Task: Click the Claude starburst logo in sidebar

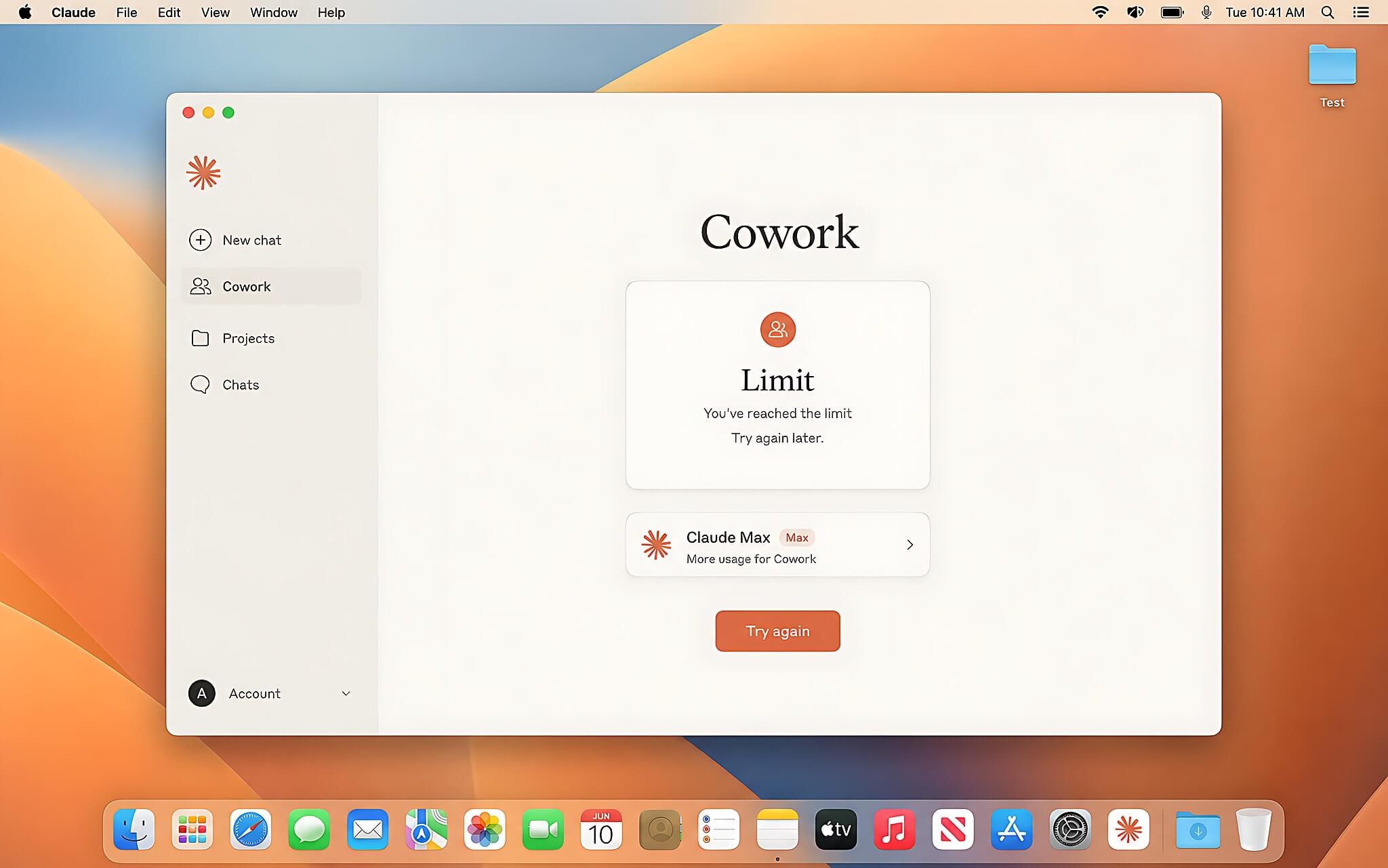Action: (x=203, y=173)
